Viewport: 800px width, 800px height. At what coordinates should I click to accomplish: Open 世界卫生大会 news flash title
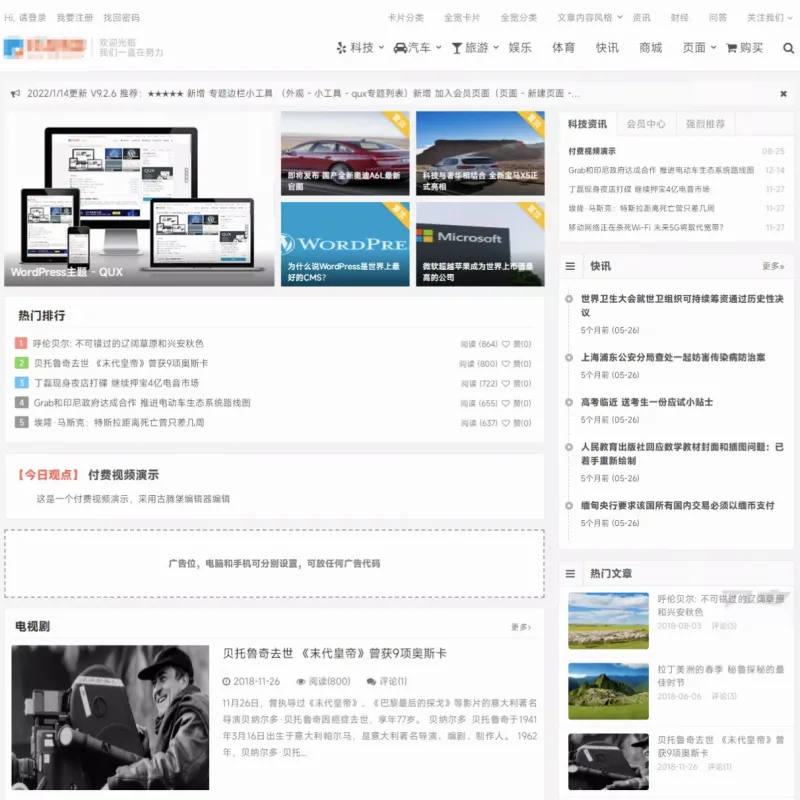tap(682, 306)
